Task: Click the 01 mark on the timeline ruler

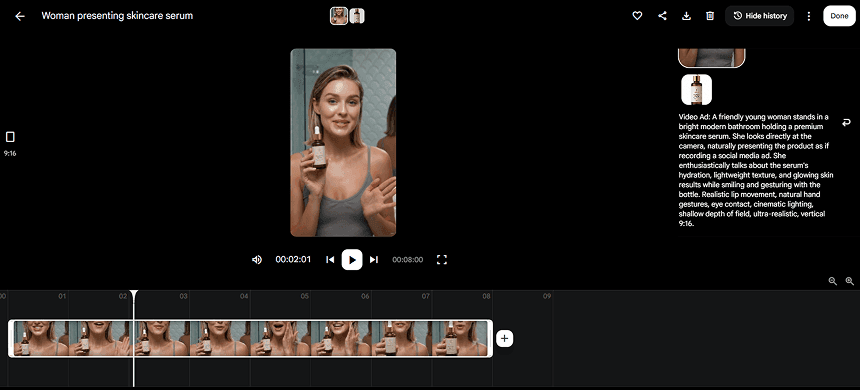Action: tap(62, 296)
